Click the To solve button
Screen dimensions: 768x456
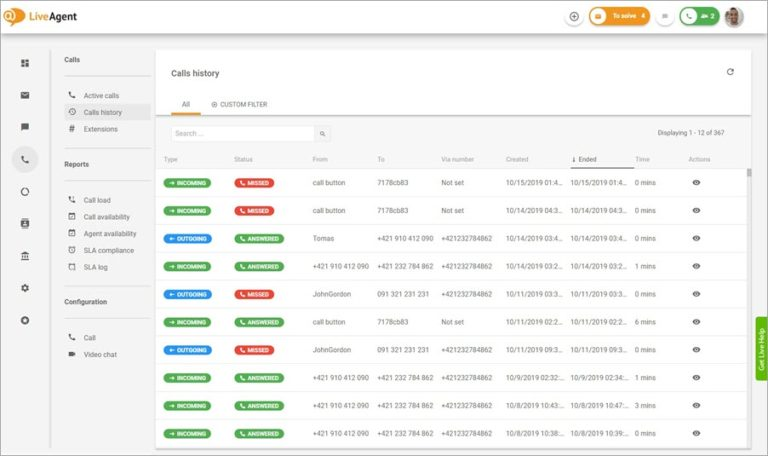coord(619,17)
